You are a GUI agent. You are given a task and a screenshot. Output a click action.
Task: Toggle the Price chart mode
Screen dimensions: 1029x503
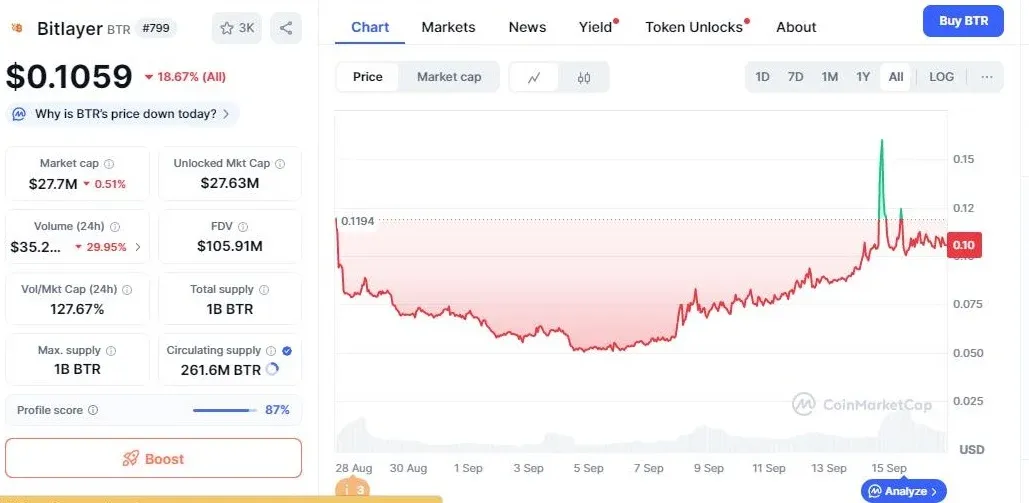click(368, 77)
